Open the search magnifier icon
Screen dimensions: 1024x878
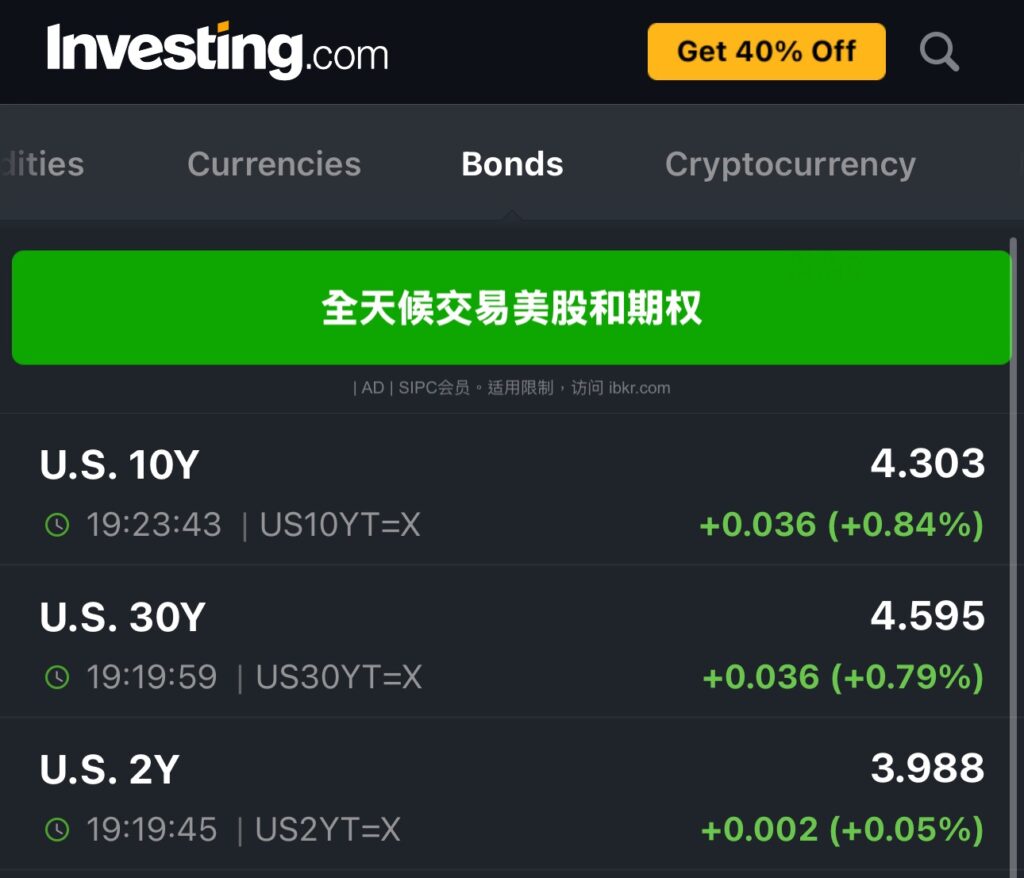(939, 52)
